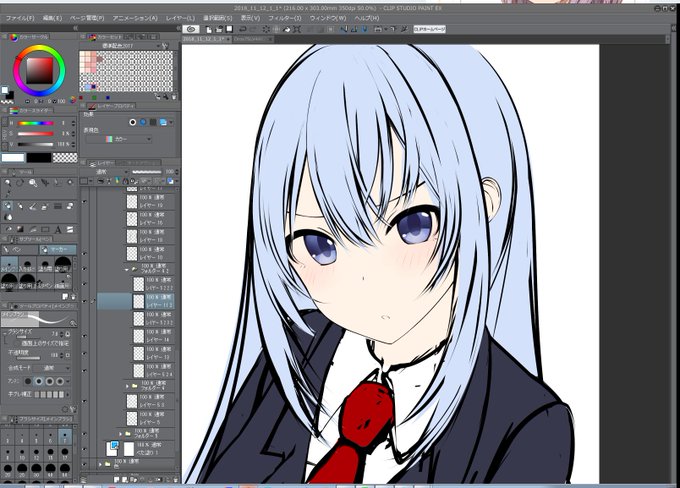
Task: Select the black sub color swatch below sliders
Action: point(39,157)
